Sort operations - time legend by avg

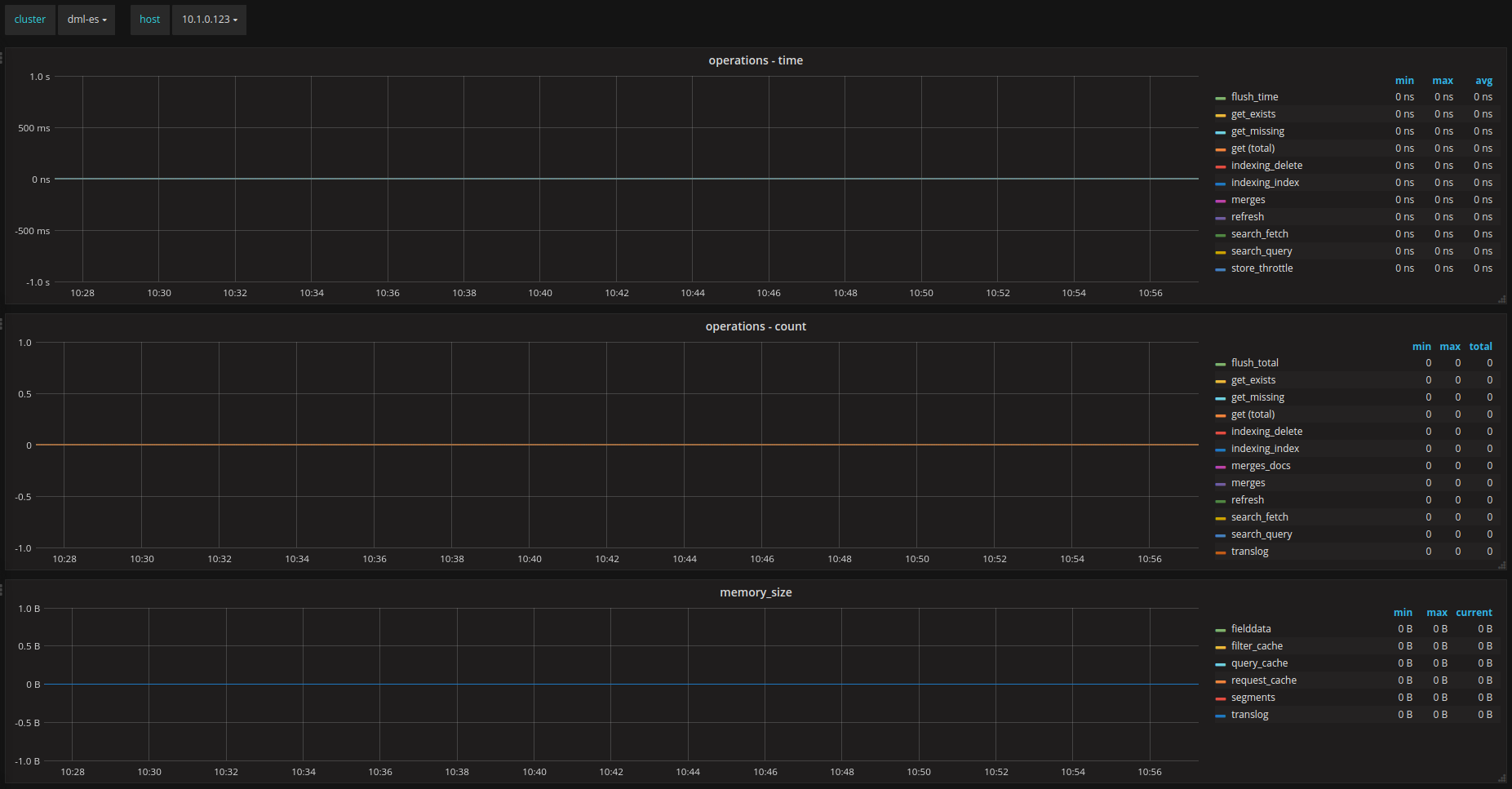(1483, 81)
